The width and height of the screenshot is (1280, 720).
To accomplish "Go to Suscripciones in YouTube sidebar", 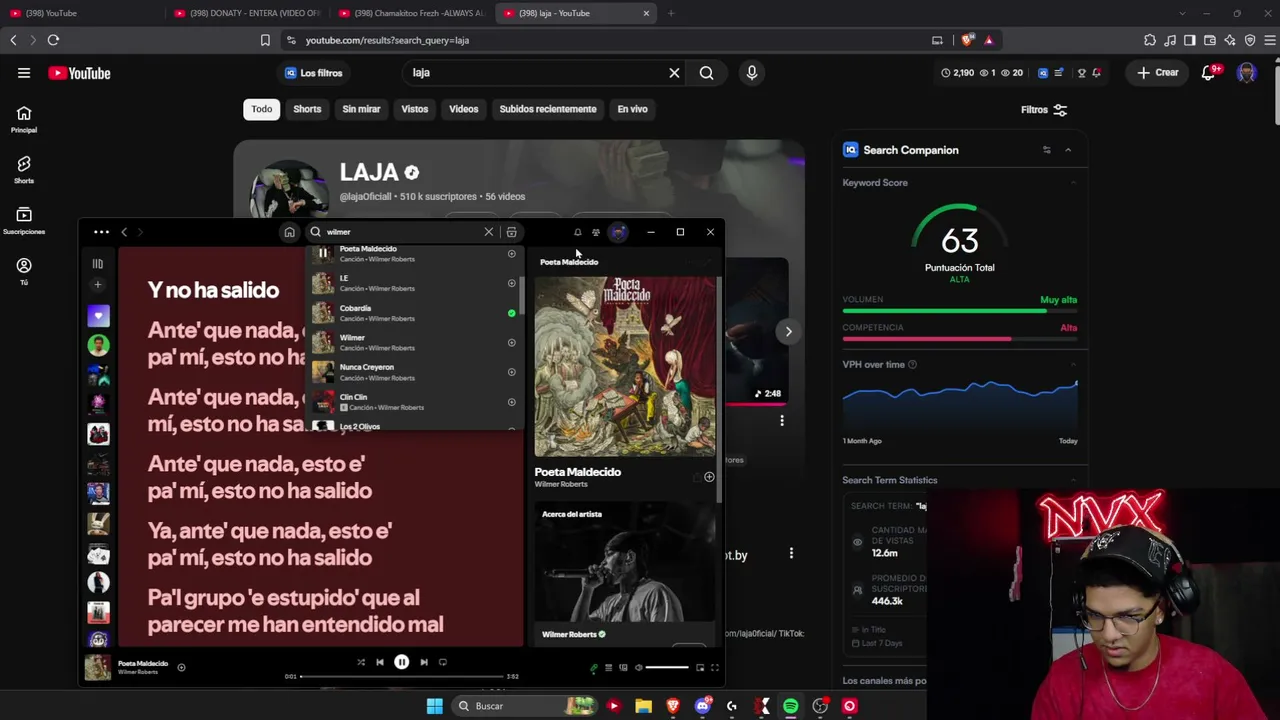I will (x=24, y=221).
